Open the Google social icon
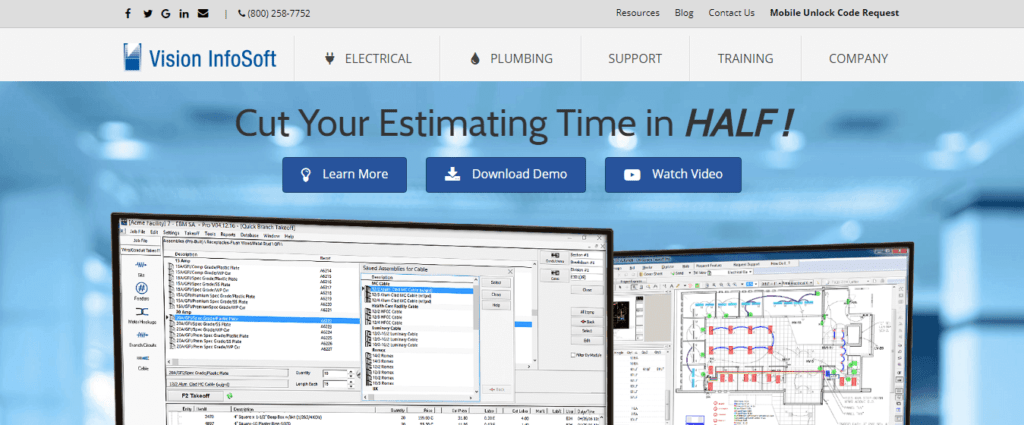This screenshot has width=1024, height=425. tap(166, 13)
